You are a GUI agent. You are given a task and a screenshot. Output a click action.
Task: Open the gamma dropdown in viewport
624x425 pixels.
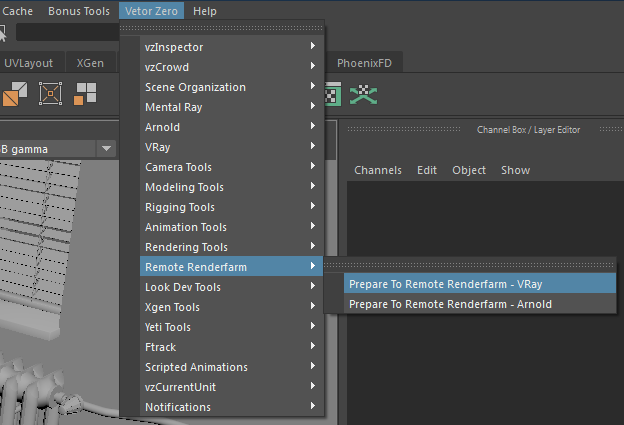[106, 149]
